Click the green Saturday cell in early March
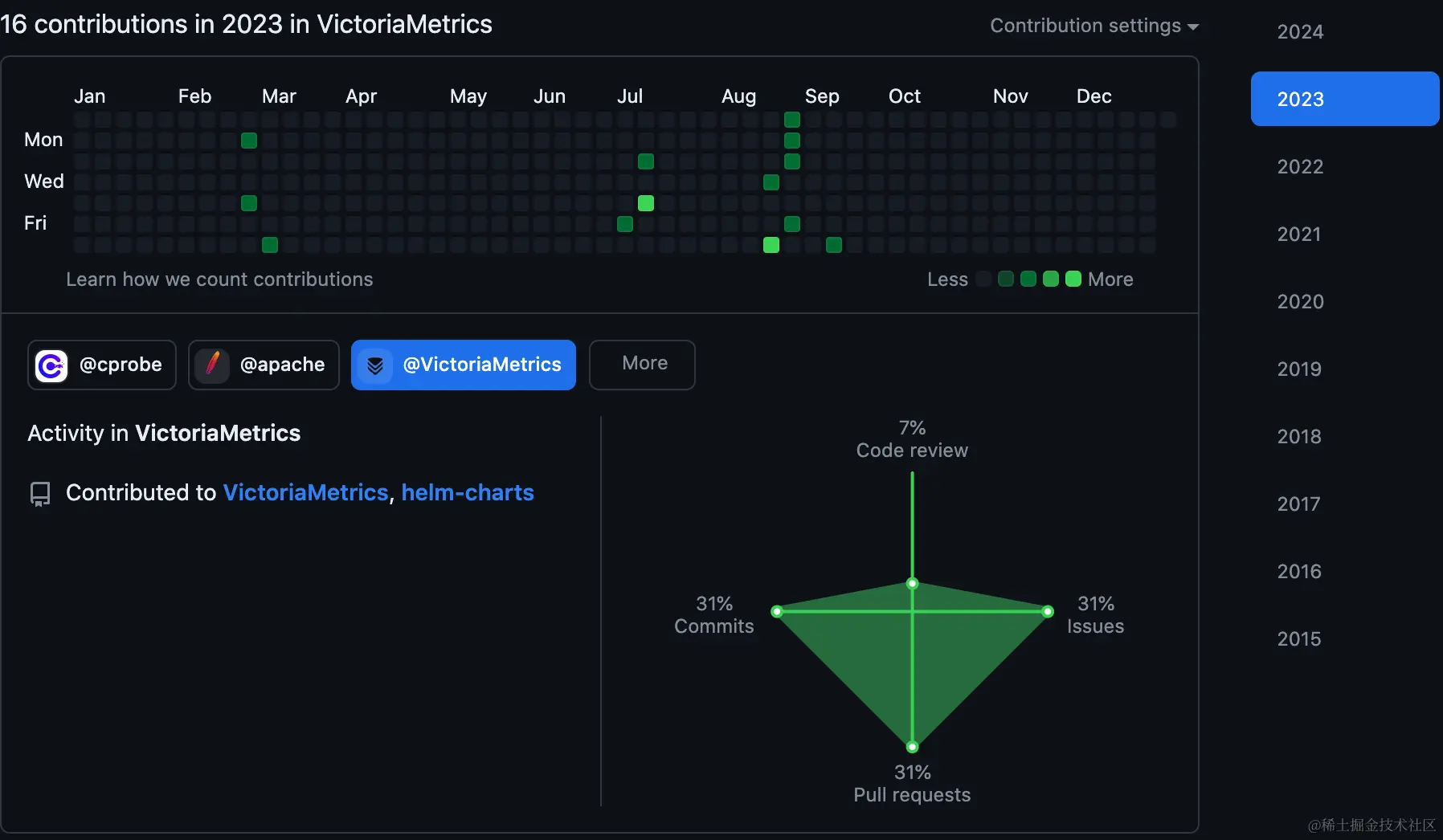Image resolution: width=1443 pixels, height=840 pixels. tap(270, 245)
